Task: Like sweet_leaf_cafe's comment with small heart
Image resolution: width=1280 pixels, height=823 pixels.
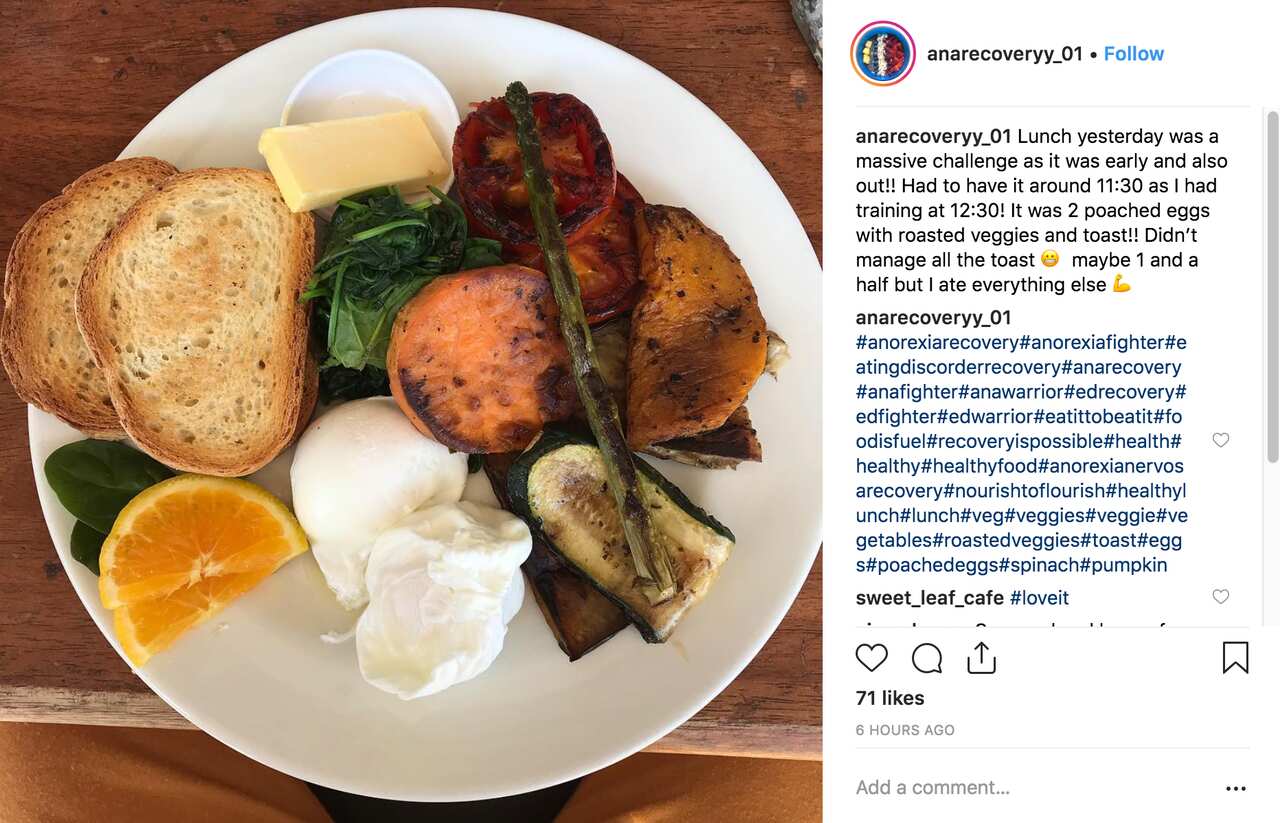Action: coord(1220,596)
